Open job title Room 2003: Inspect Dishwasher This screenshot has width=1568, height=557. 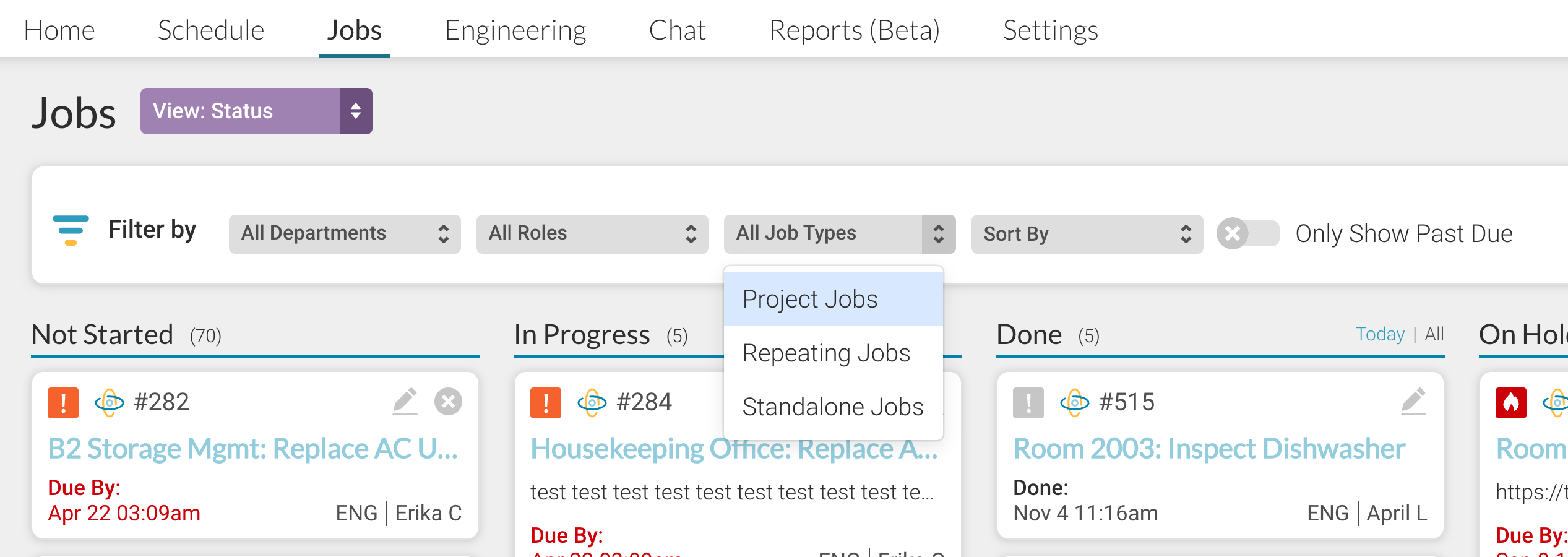[x=1209, y=449]
